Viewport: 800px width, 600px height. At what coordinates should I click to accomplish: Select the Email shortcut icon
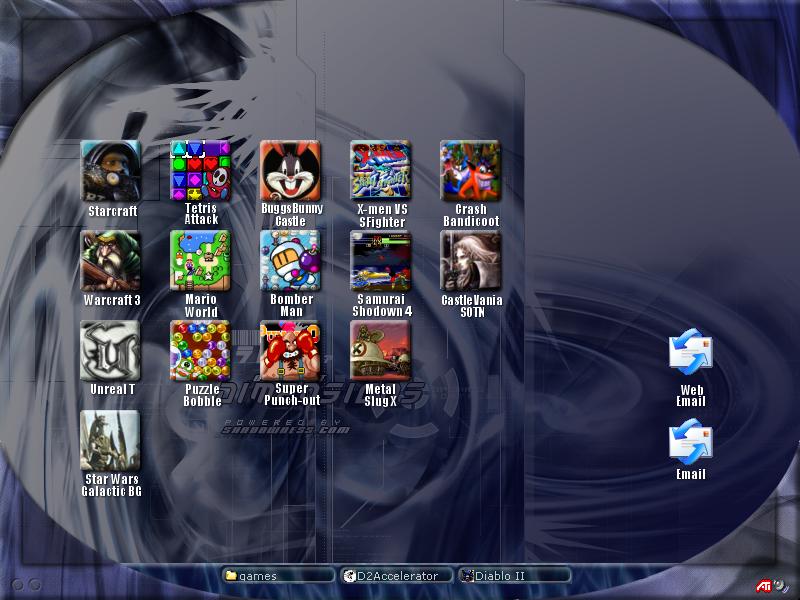[691, 442]
